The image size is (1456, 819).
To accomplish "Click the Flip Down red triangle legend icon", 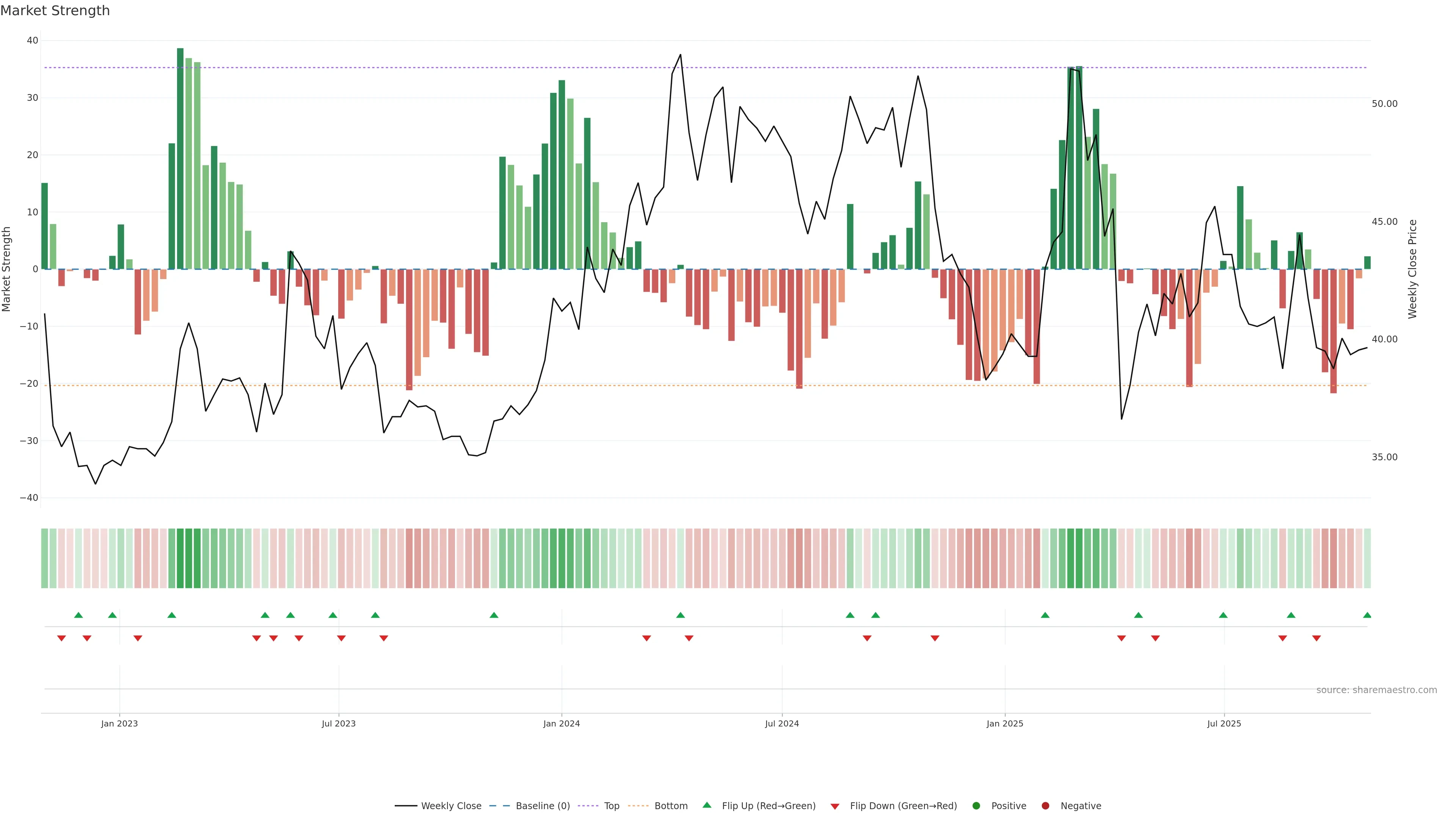I will [x=835, y=806].
